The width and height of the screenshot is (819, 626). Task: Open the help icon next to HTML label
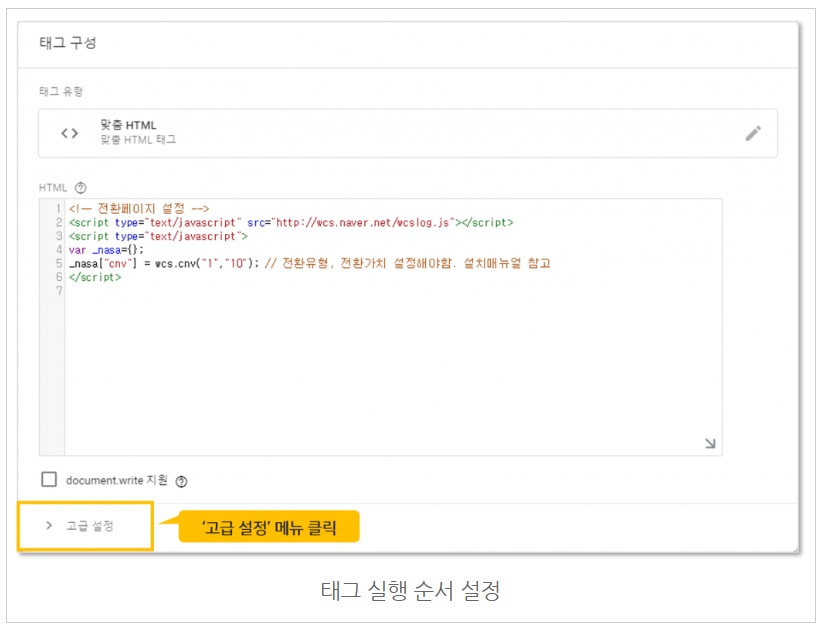[x=80, y=188]
